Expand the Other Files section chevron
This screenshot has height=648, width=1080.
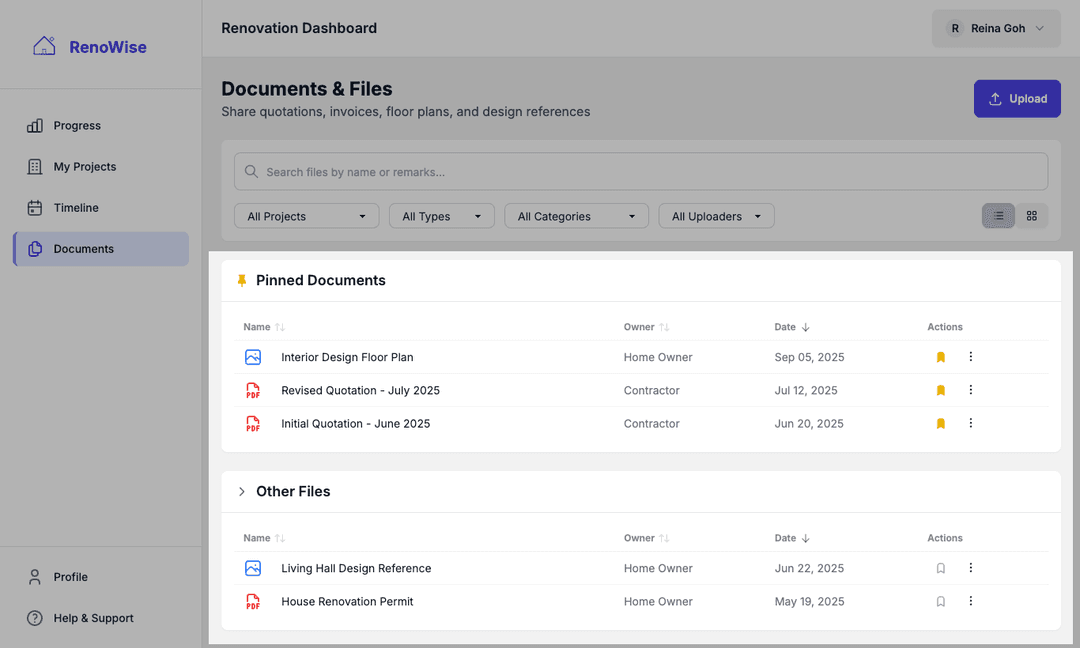241,491
